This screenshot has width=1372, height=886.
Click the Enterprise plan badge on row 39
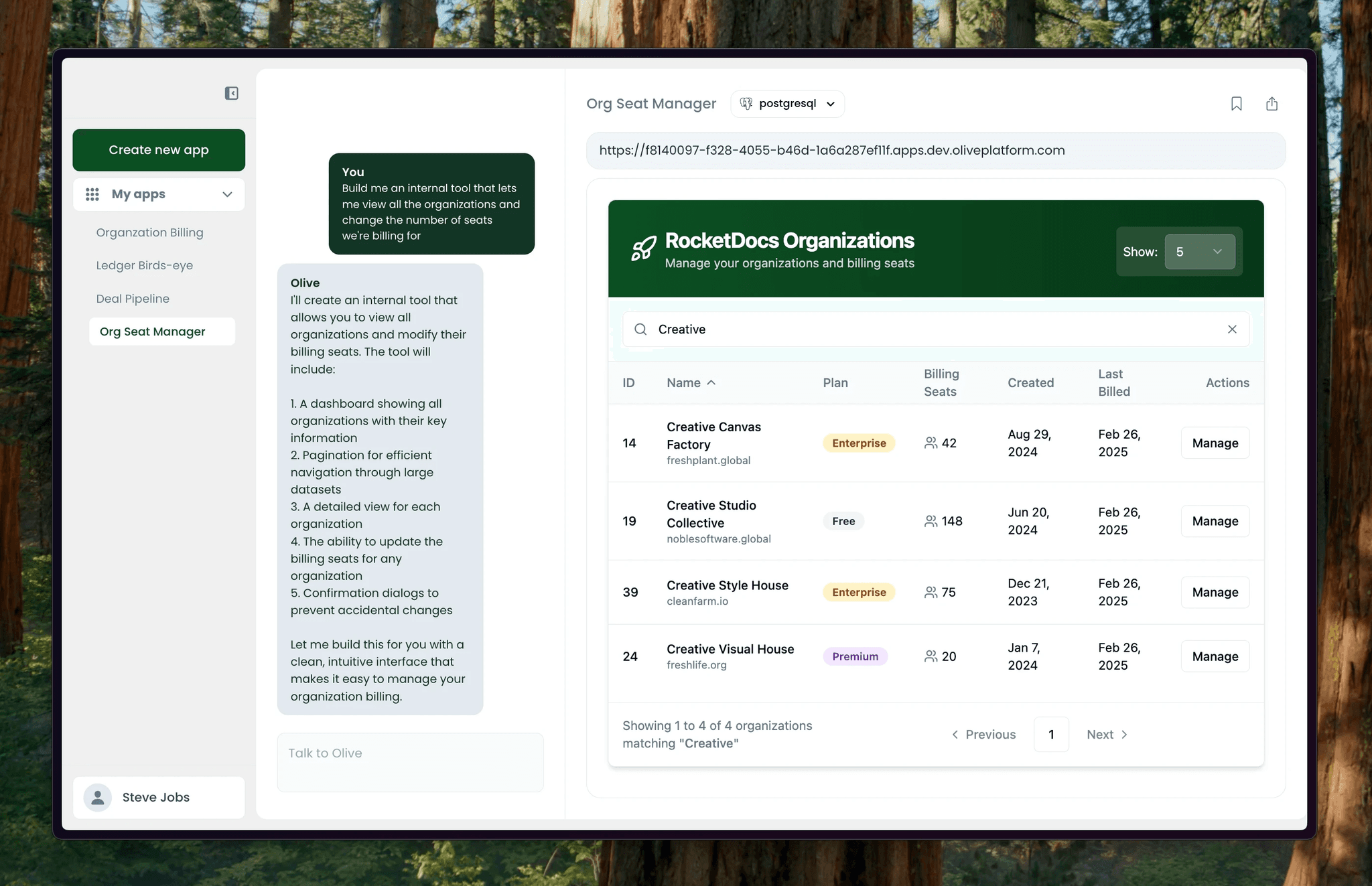(858, 592)
